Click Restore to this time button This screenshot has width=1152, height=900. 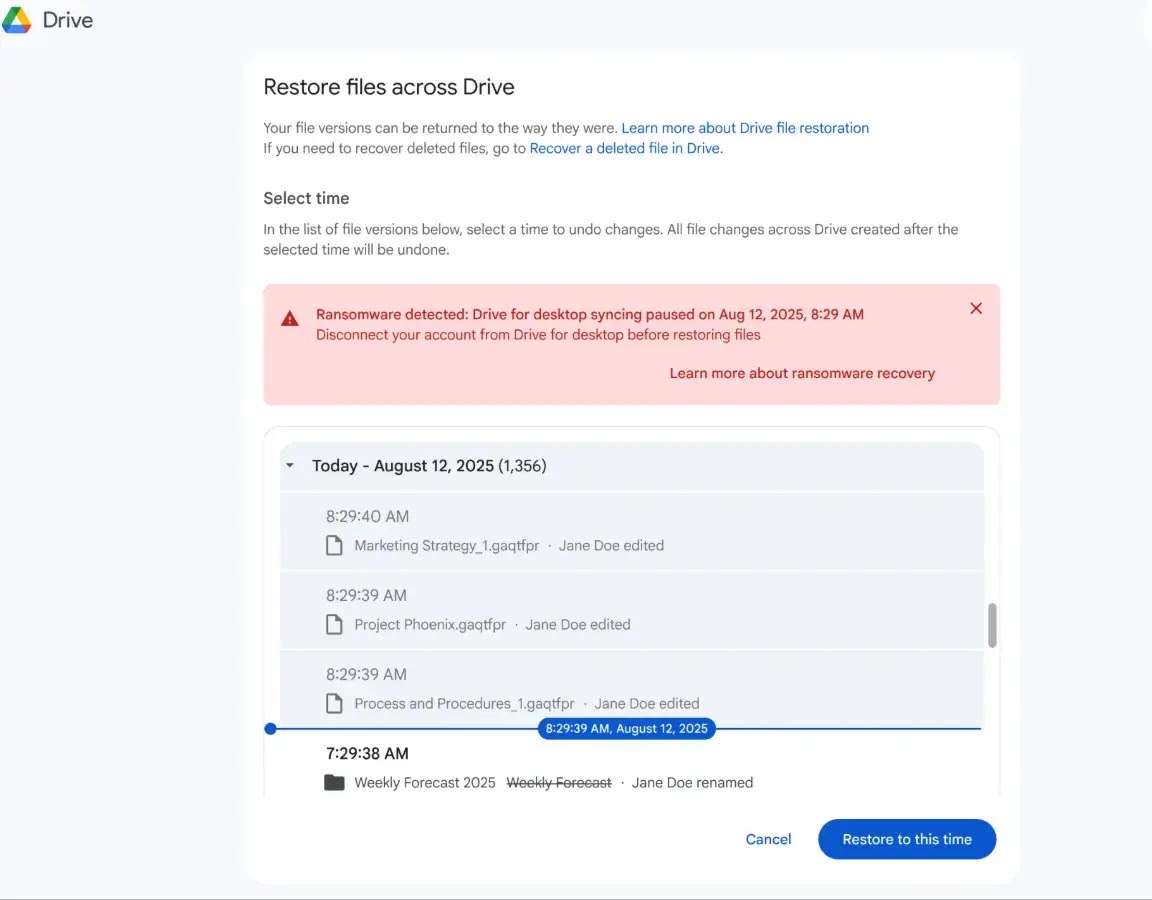click(907, 839)
